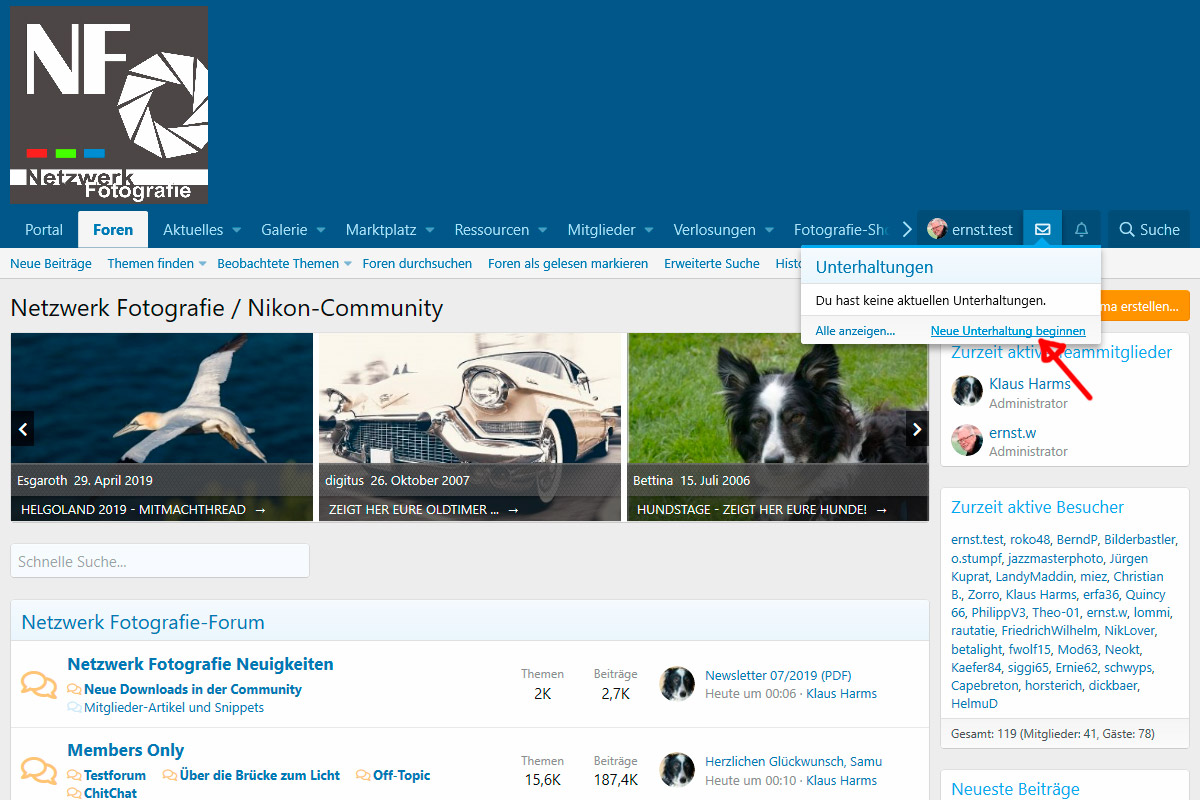Viewport: 1200px width, 800px height.
Task: Click Neue Unterhaltung beginnen link
Action: click(x=1008, y=331)
